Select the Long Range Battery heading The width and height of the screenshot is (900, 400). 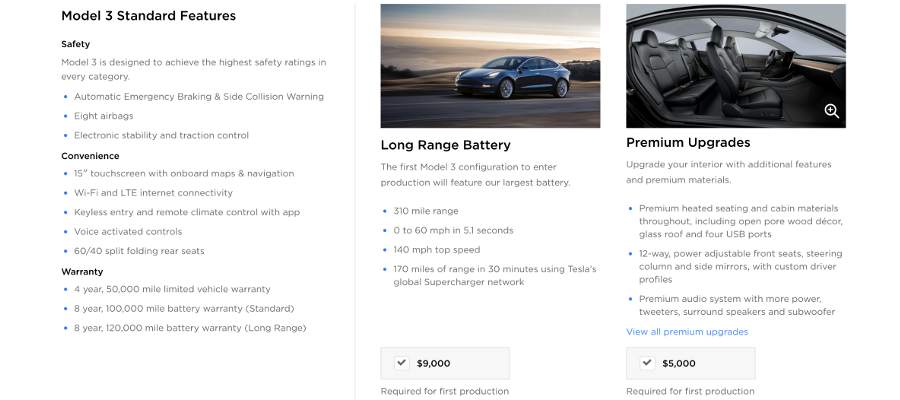[445, 145]
